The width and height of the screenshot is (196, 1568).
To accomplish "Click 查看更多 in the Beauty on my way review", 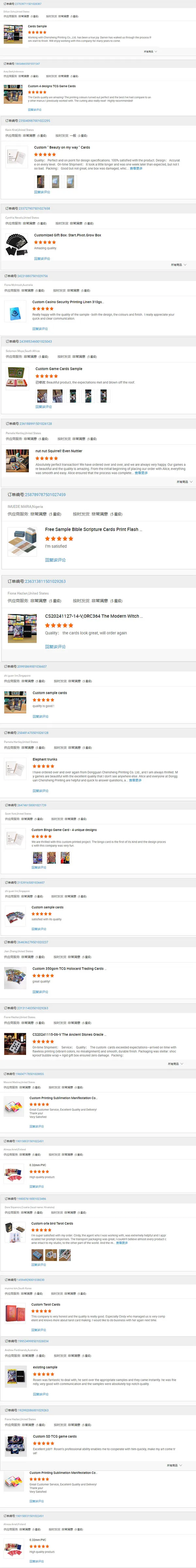I will point(136,169).
